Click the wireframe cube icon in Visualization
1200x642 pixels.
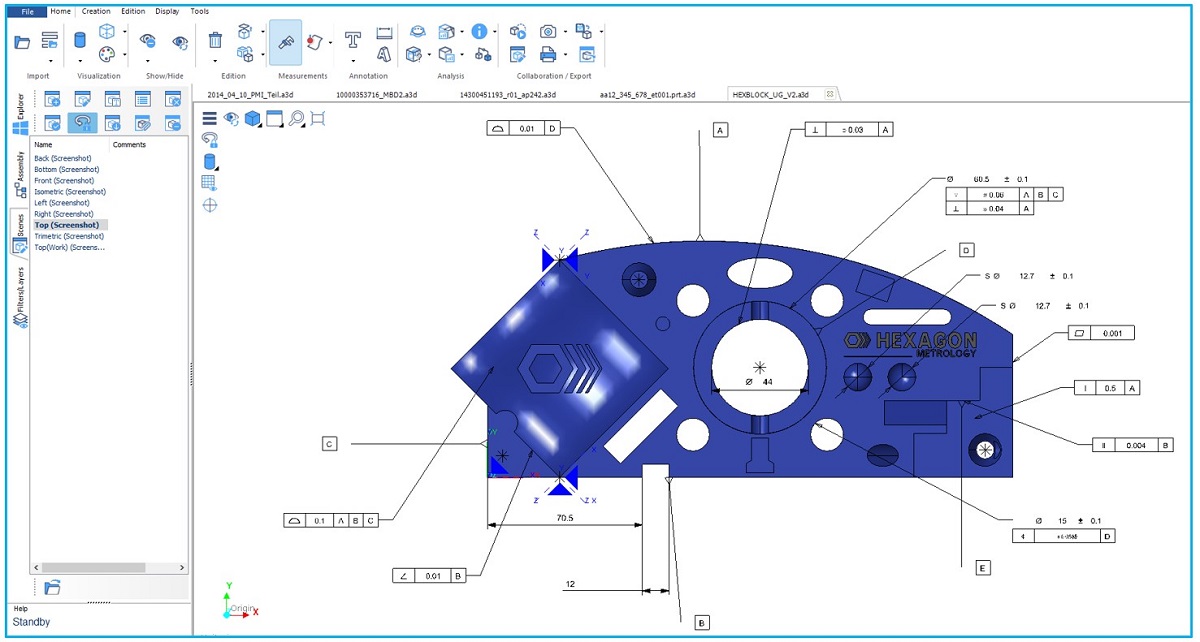[107, 31]
